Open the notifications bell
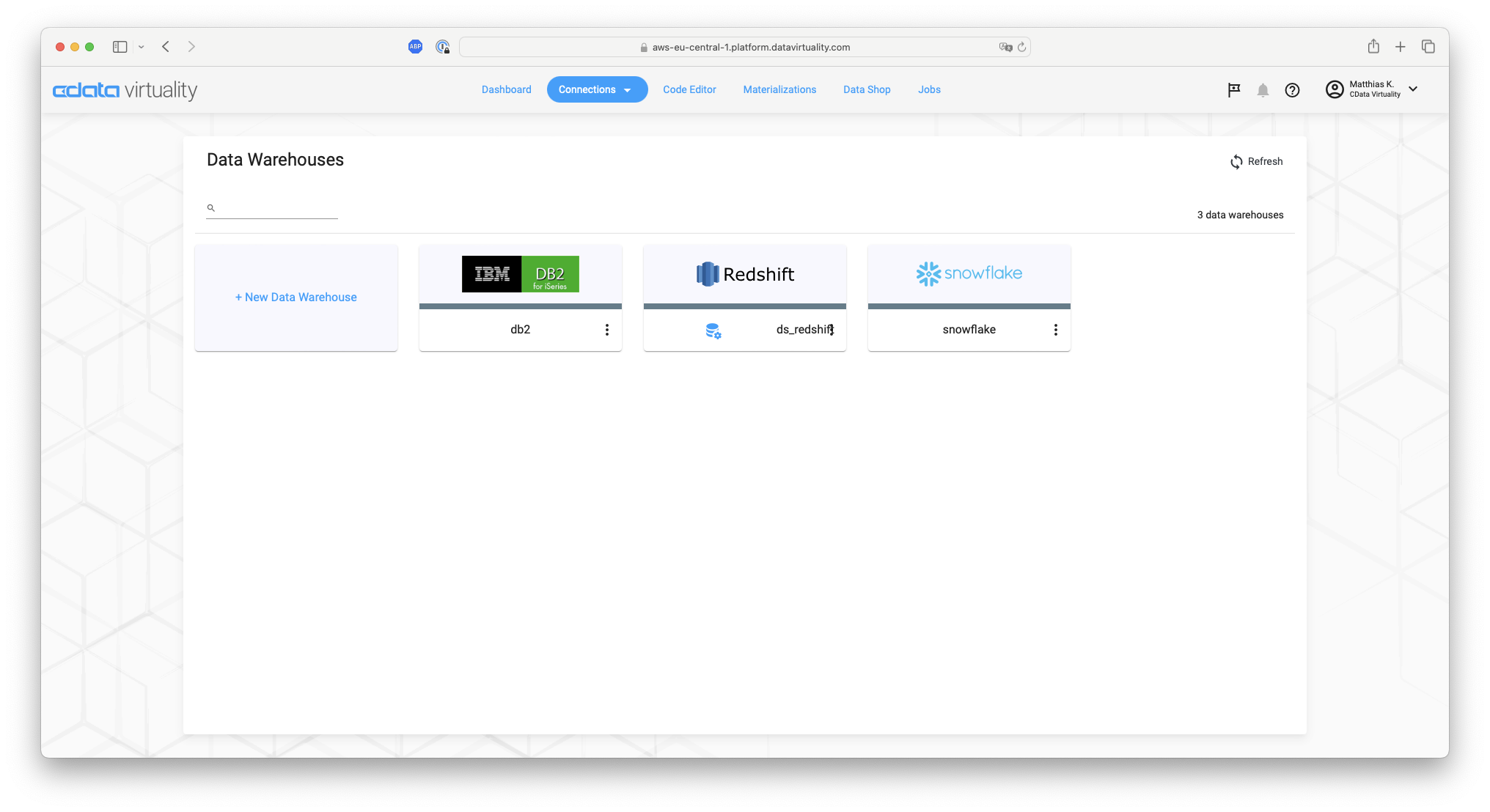The image size is (1490, 812). pos(1263,90)
